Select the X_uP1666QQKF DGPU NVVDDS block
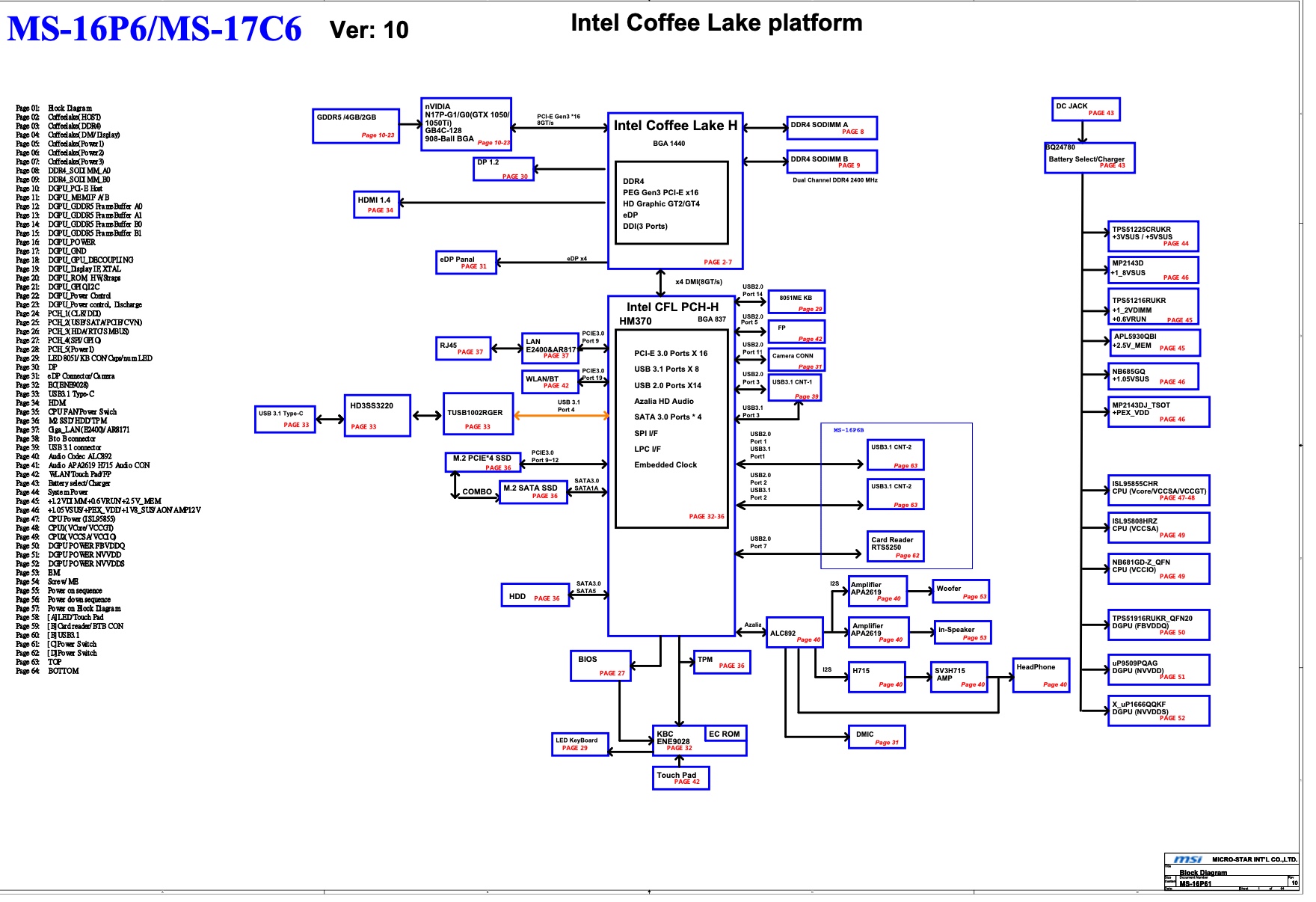 point(1158,711)
